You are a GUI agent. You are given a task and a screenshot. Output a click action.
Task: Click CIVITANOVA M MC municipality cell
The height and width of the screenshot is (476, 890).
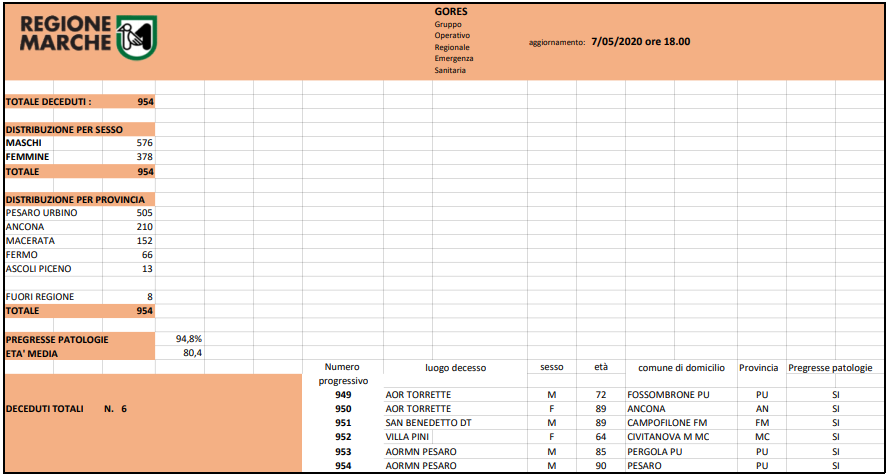point(668,437)
